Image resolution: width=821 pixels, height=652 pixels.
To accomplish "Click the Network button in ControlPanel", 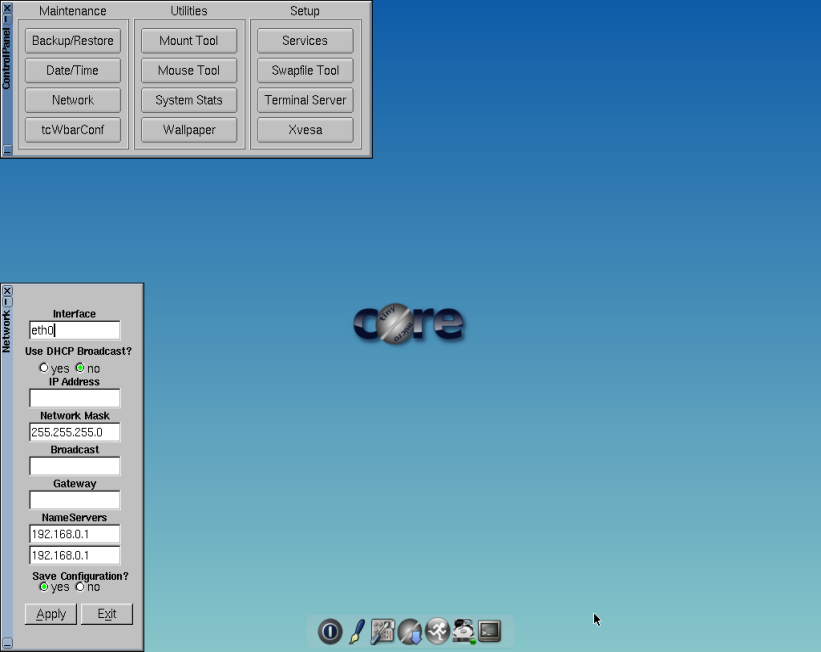I will [x=73, y=100].
